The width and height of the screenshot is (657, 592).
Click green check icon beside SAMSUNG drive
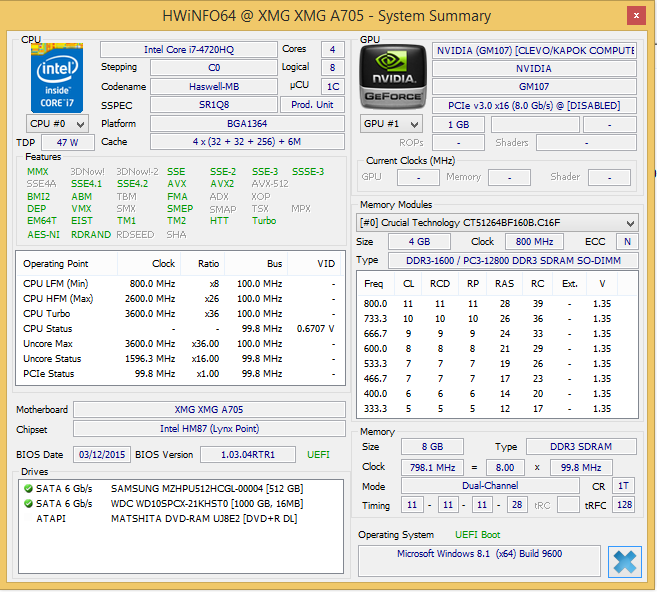(x=28, y=489)
